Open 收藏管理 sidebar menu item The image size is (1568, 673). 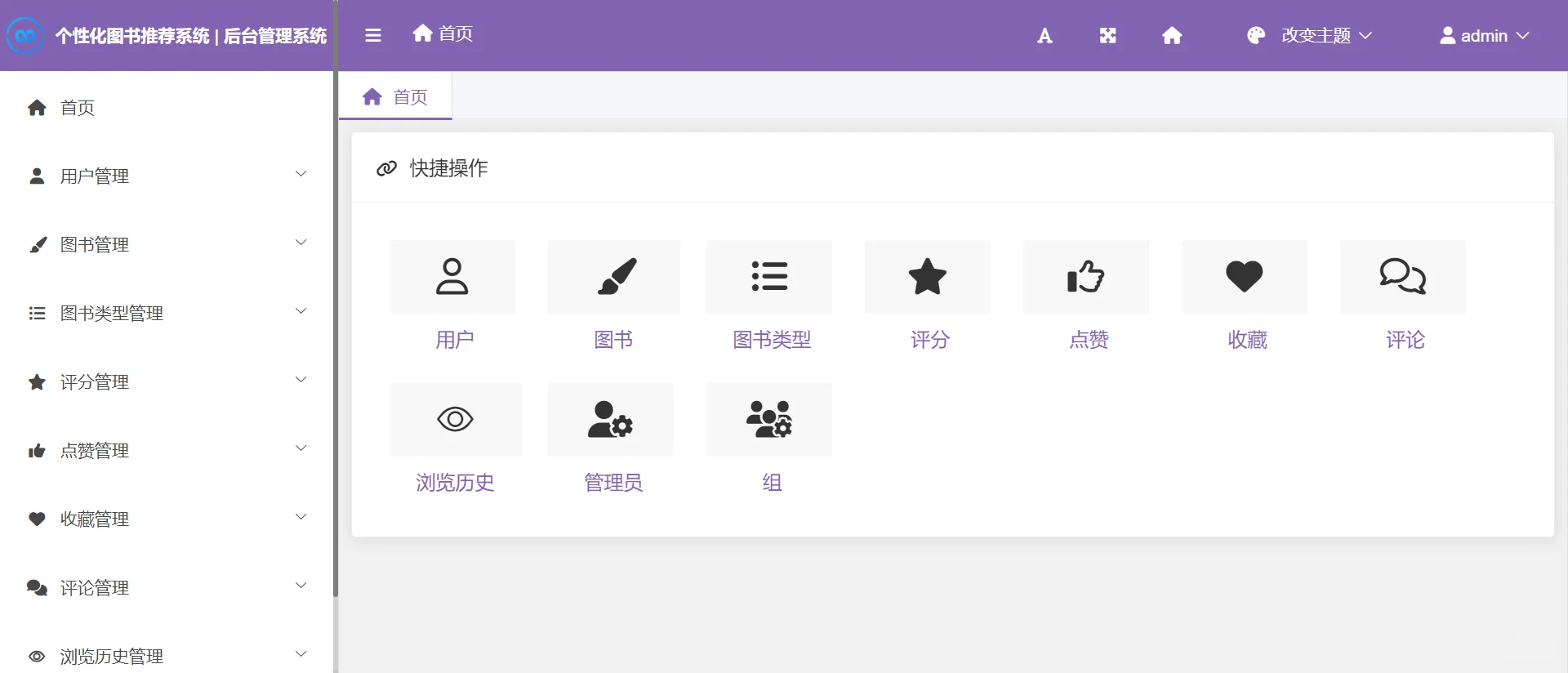167,519
